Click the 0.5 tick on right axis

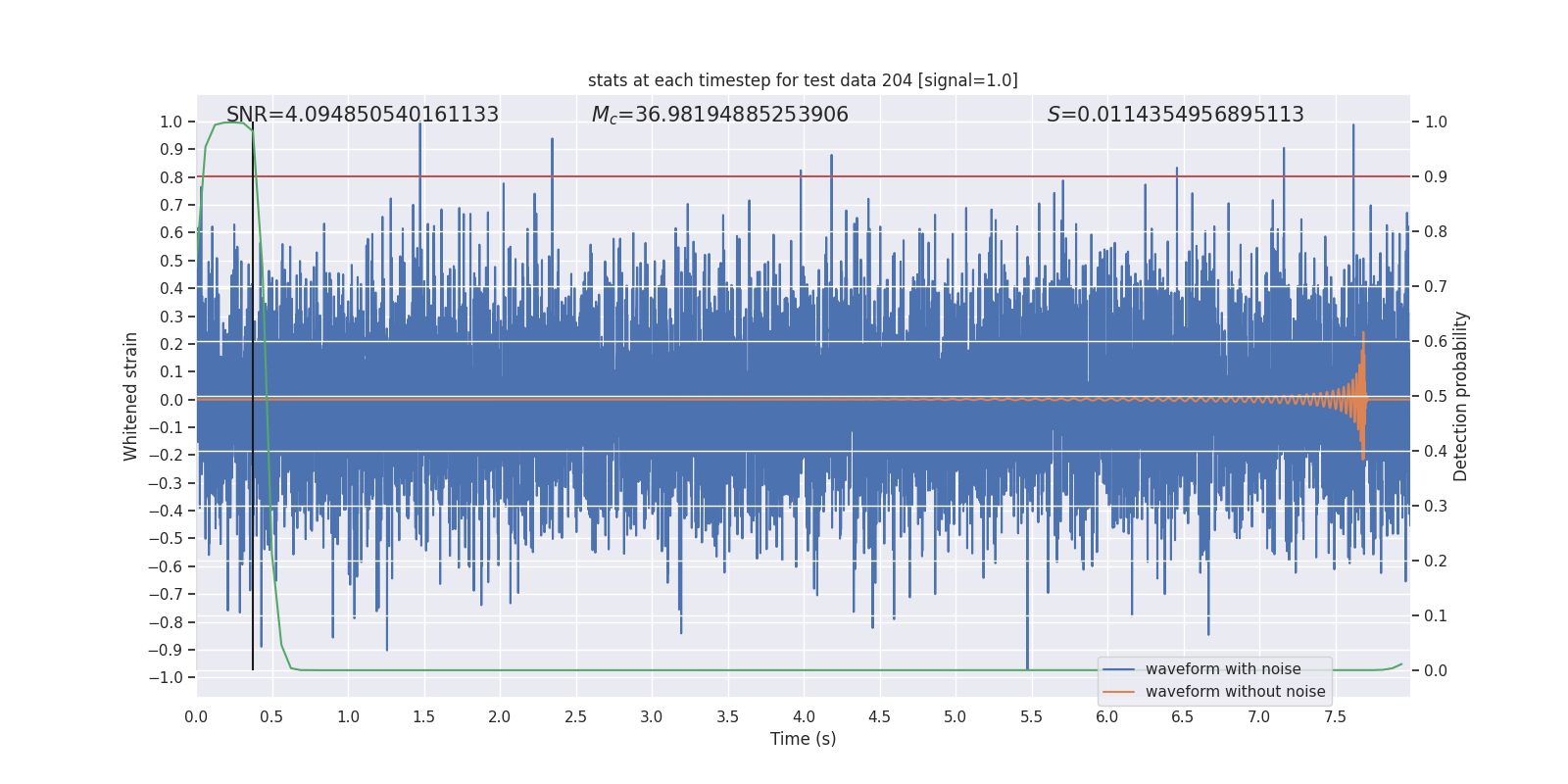[1436, 397]
